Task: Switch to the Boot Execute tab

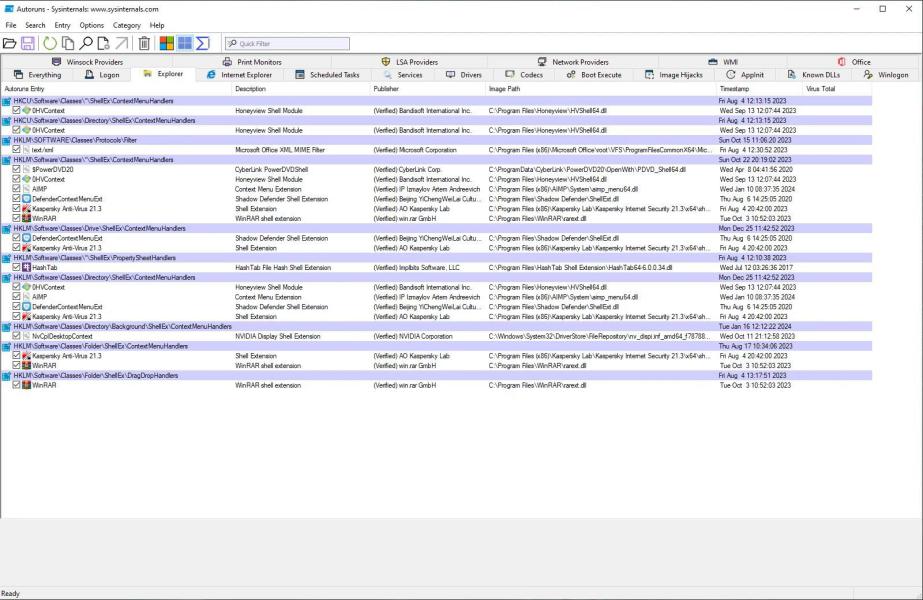Action: (x=594, y=75)
